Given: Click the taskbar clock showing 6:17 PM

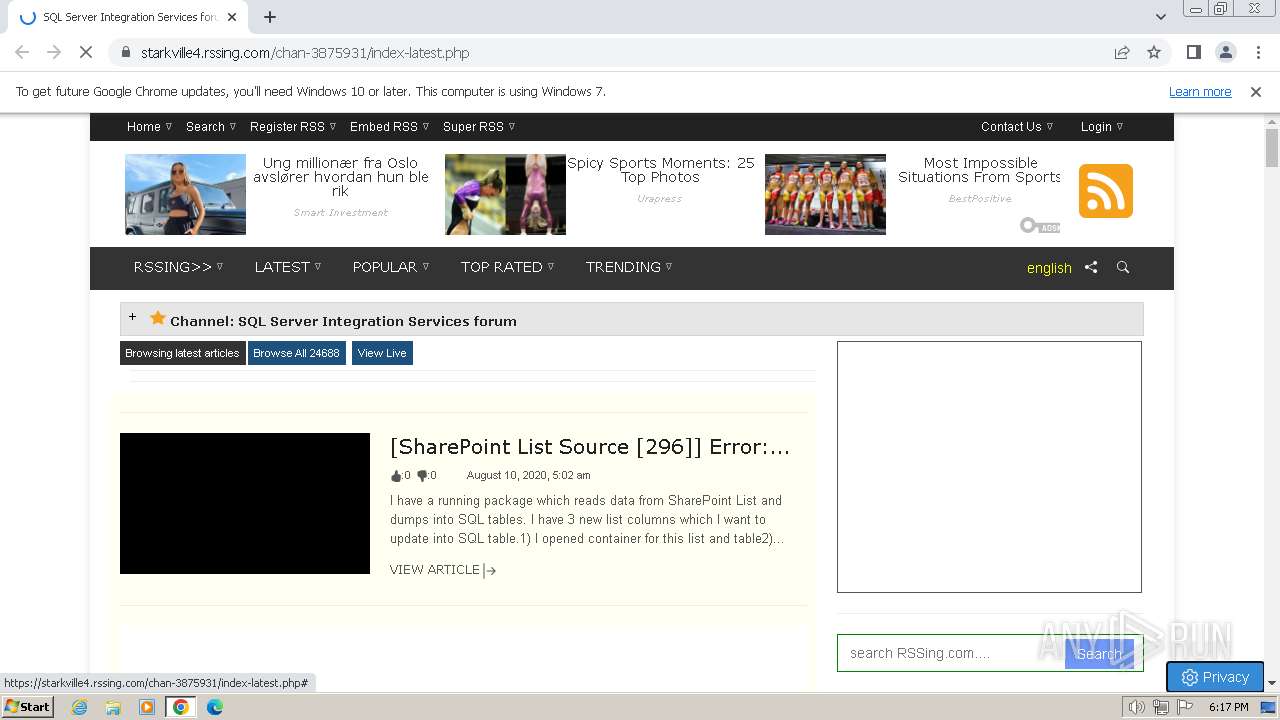Looking at the screenshot, I should (x=1228, y=707).
